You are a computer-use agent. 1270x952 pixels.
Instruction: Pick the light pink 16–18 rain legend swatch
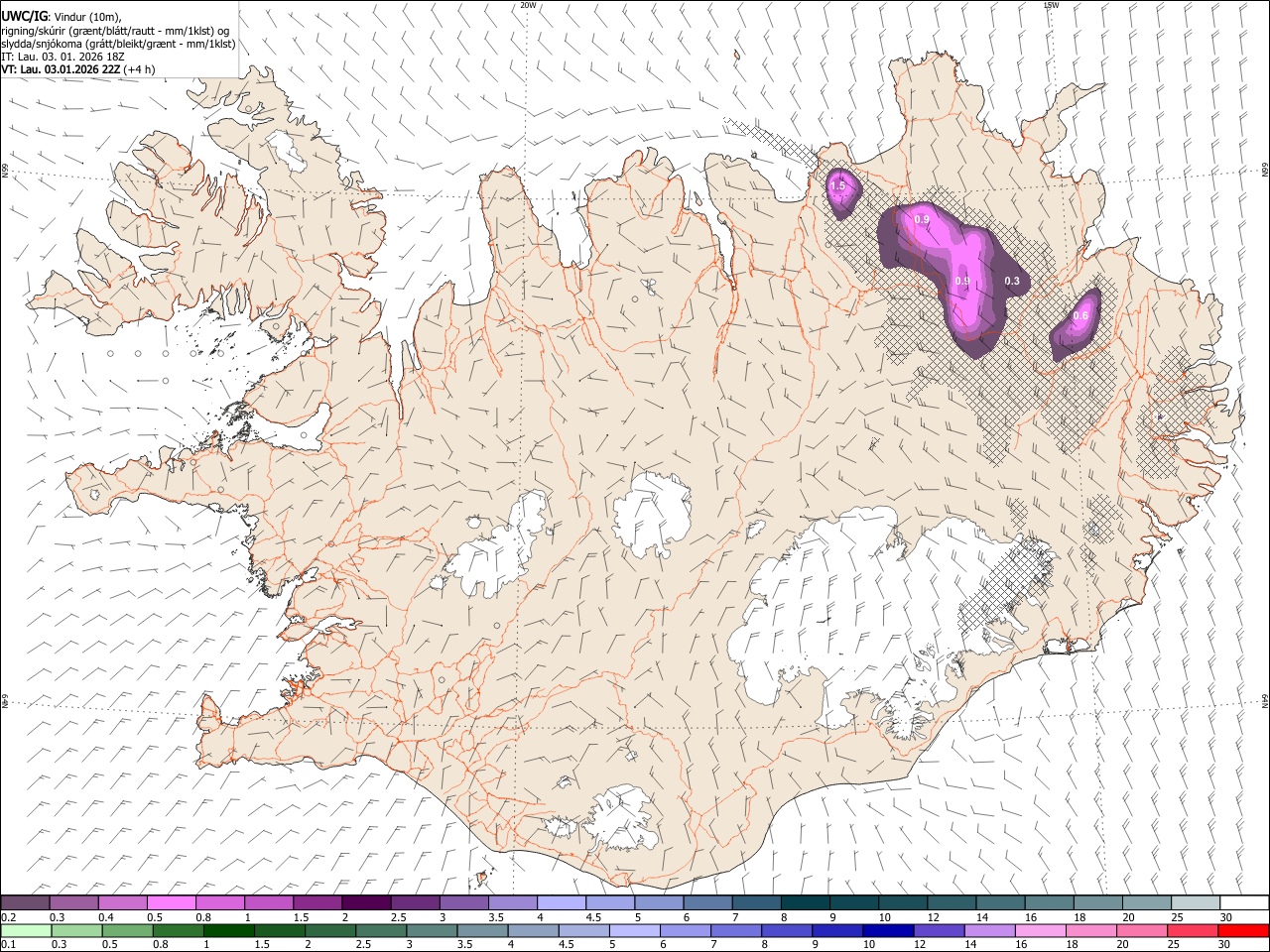click(x=1041, y=930)
